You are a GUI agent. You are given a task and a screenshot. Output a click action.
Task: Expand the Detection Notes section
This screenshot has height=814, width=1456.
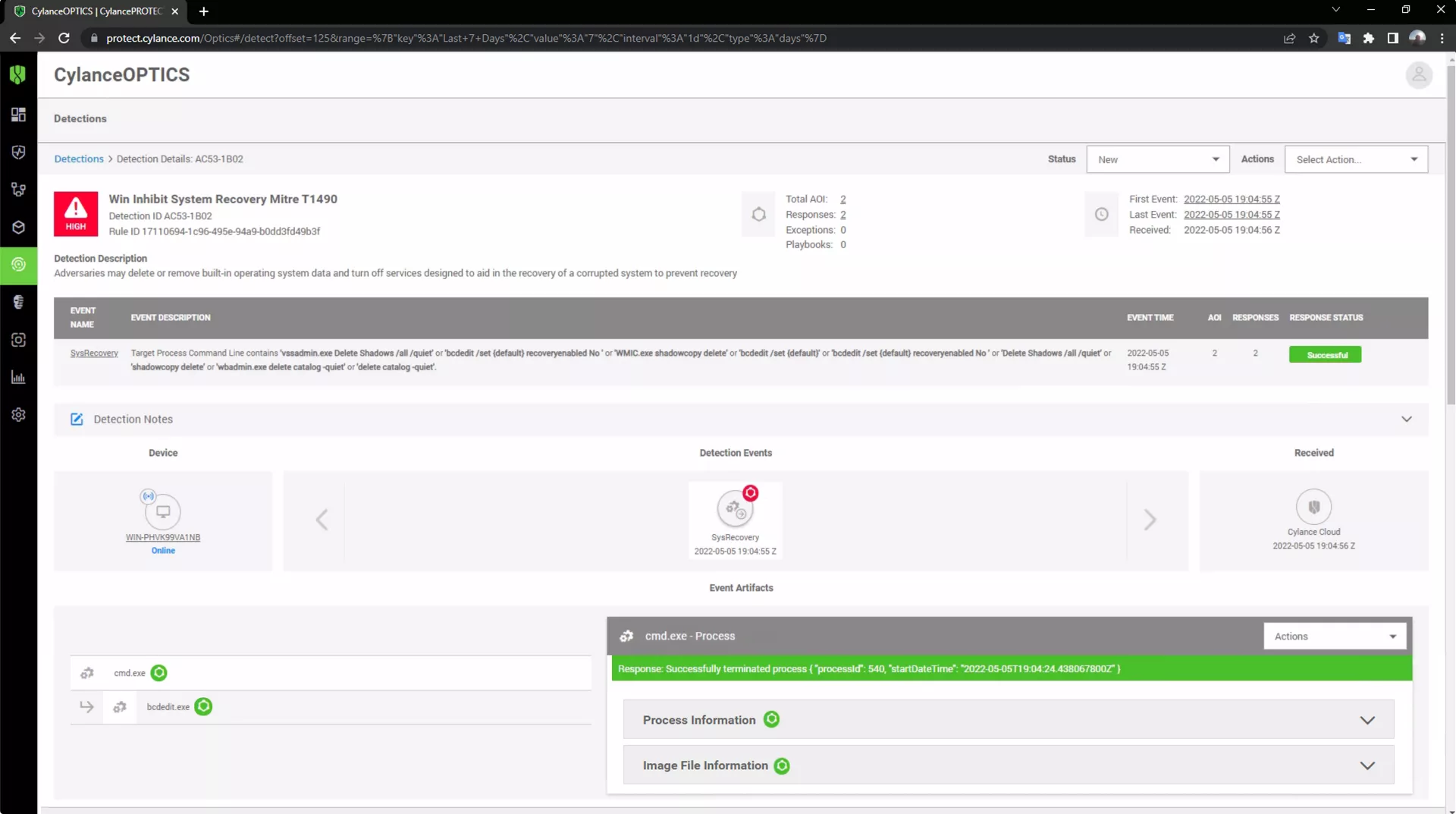[x=1407, y=420]
